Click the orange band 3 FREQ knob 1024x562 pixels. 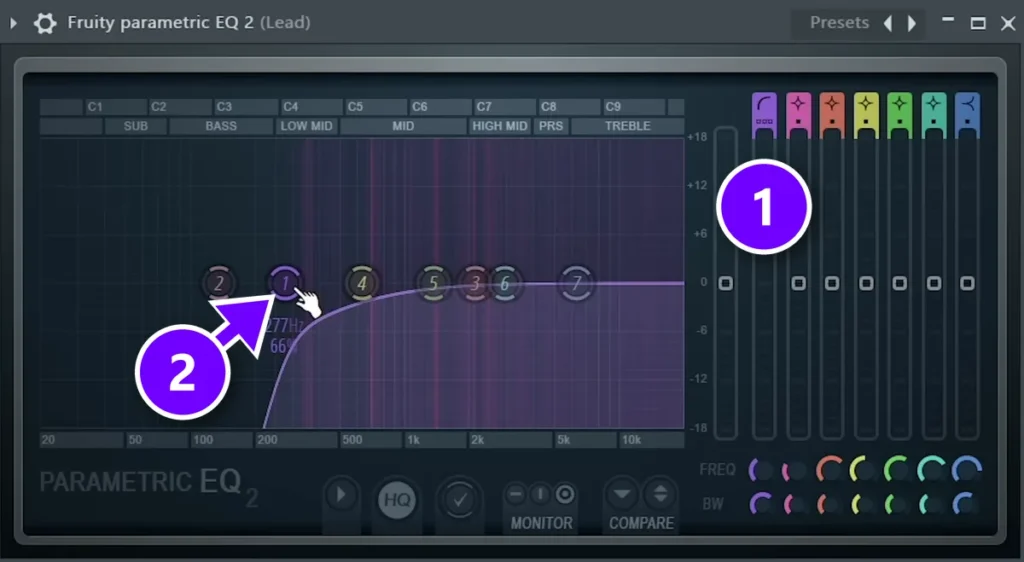tap(831, 470)
